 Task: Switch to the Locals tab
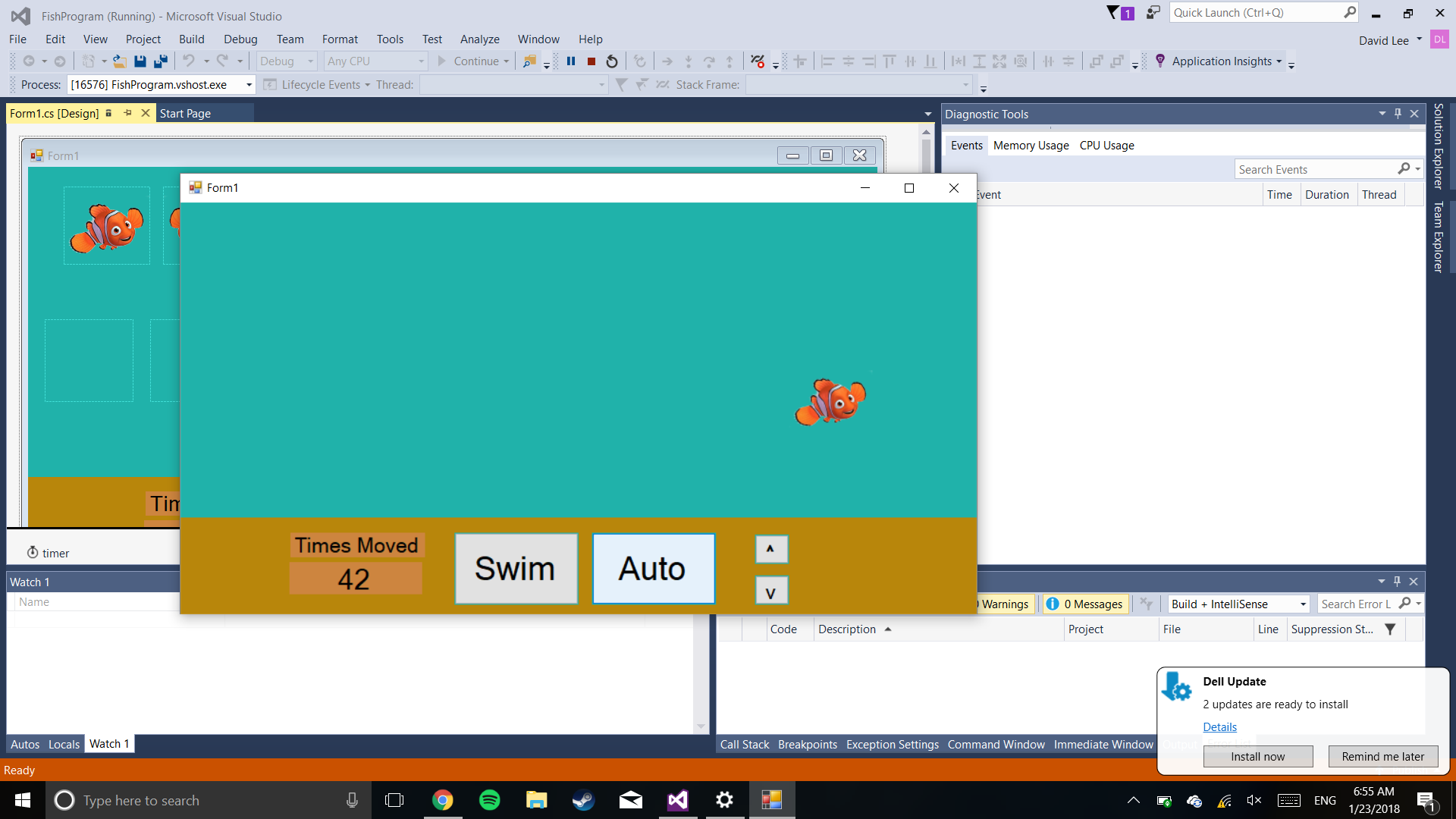tap(64, 744)
